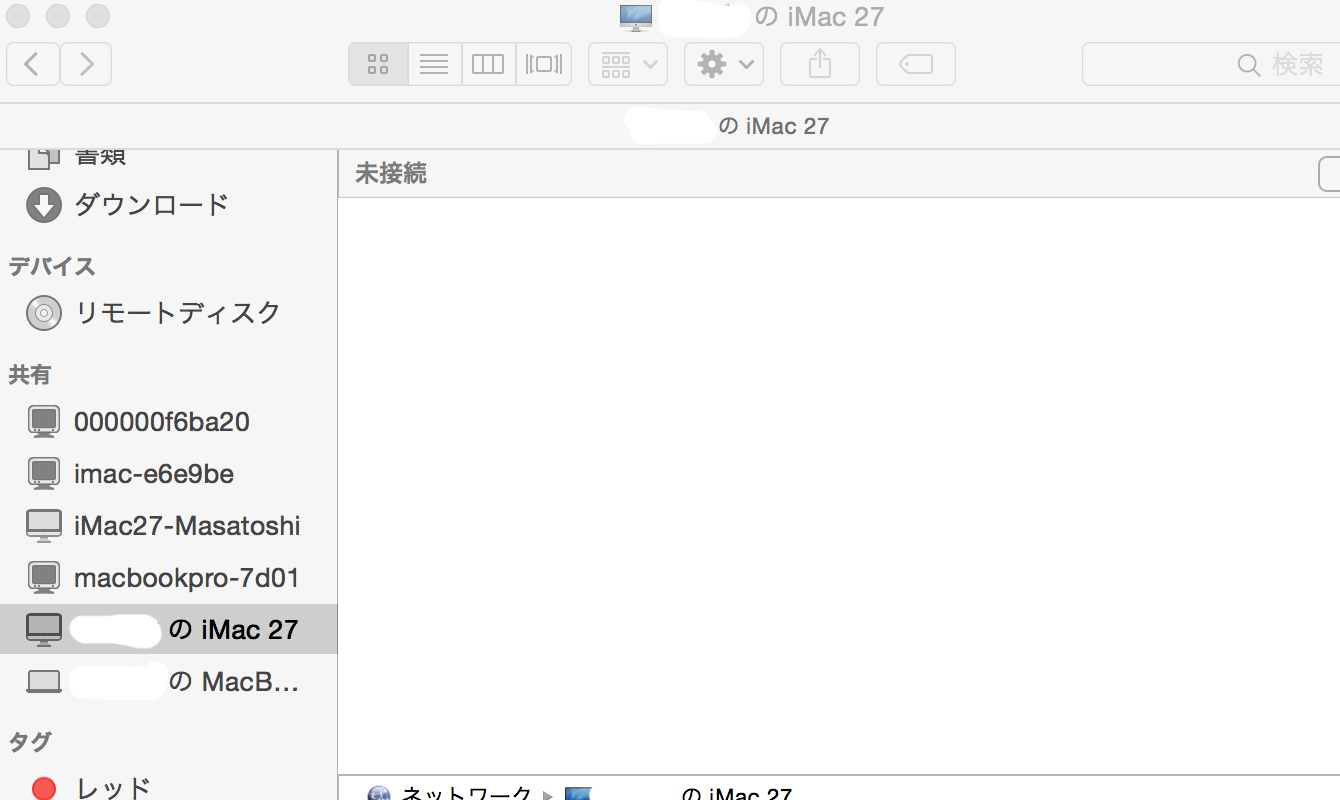
Task: Switch to list view
Action: tap(434, 64)
